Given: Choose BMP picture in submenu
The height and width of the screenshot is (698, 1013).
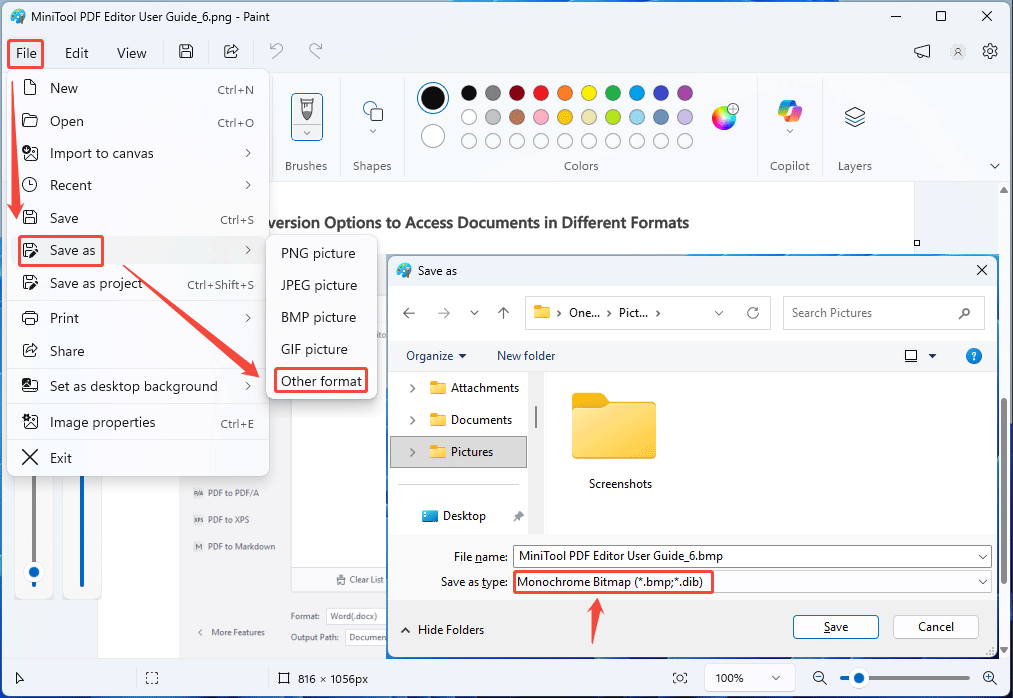Looking at the screenshot, I should point(321,317).
